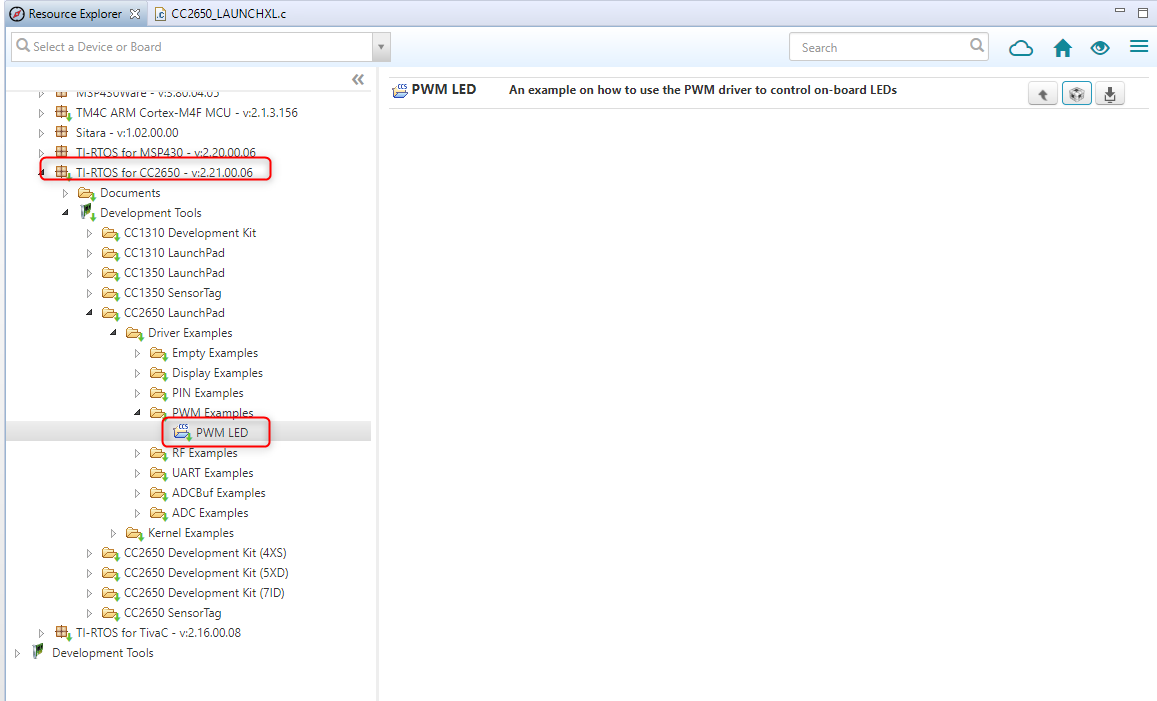Click the RF Examples folder icon
The height and width of the screenshot is (701, 1157).
[x=159, y=453]
